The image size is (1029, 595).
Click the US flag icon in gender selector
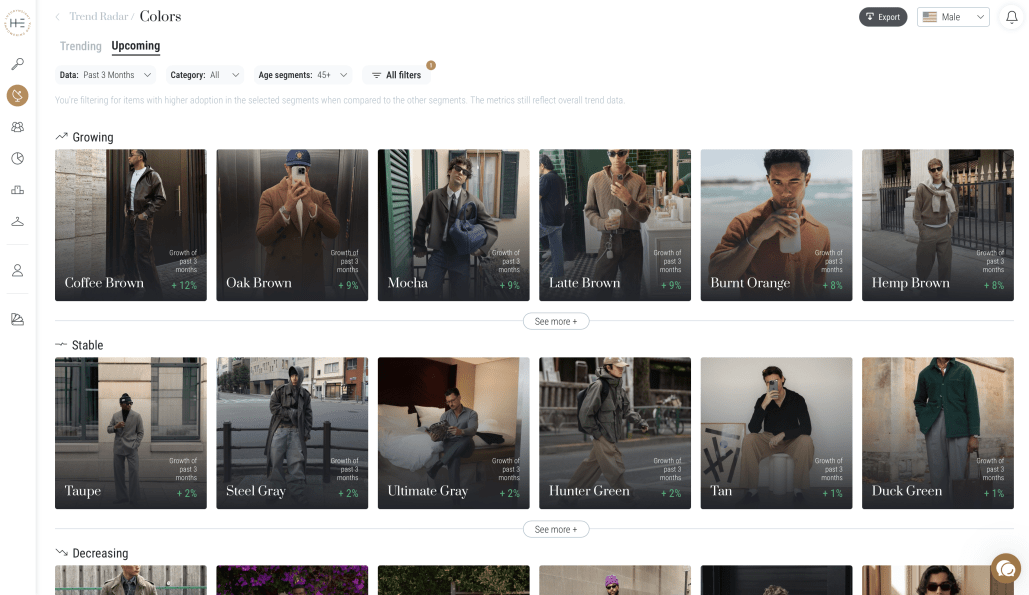coord(930,17)
